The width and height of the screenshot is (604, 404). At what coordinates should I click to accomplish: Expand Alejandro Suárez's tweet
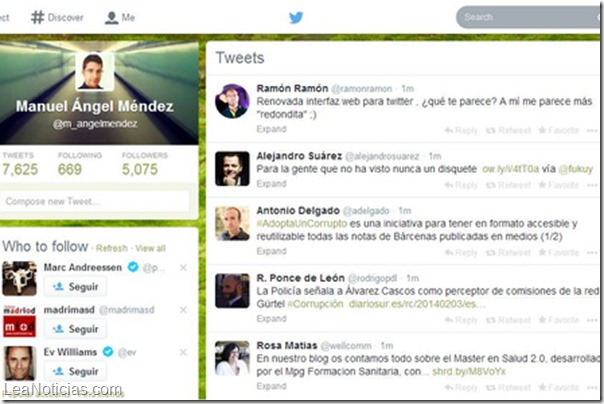tap(272, 184)
